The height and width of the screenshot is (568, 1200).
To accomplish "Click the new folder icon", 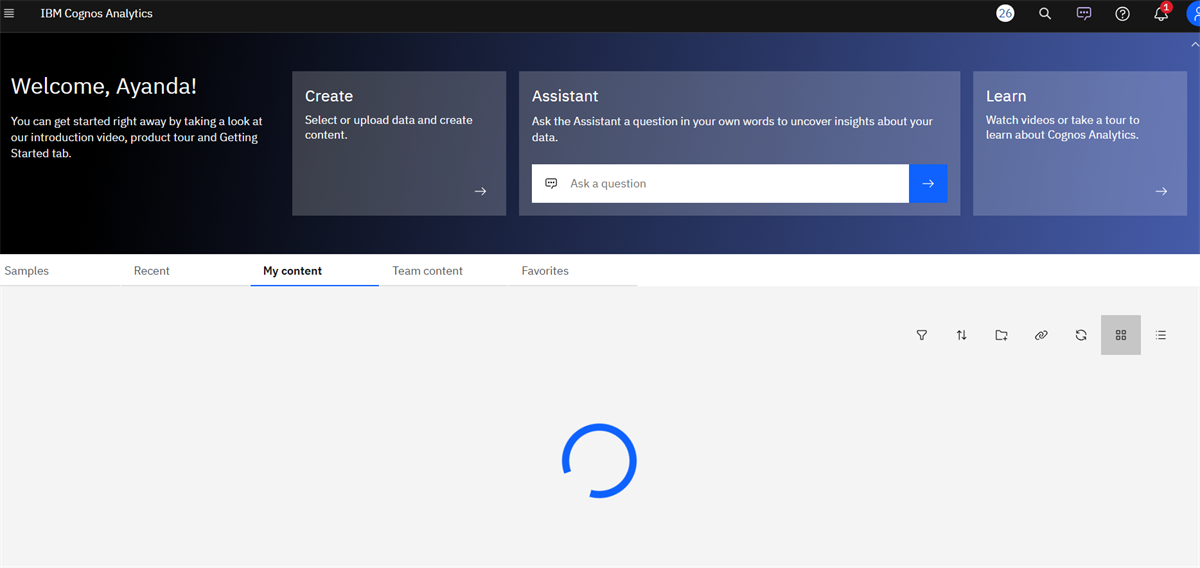I will click(x=1001, y=335).
